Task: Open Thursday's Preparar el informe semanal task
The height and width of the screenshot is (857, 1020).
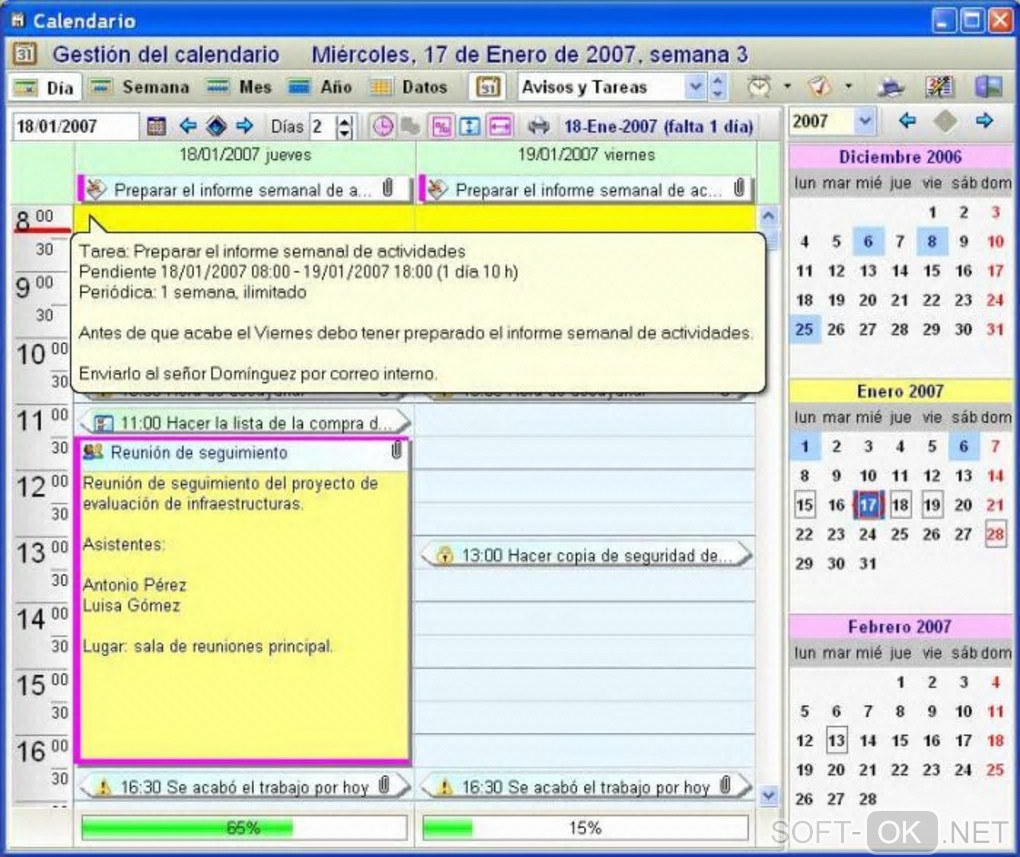Action: tap(244, 189)
